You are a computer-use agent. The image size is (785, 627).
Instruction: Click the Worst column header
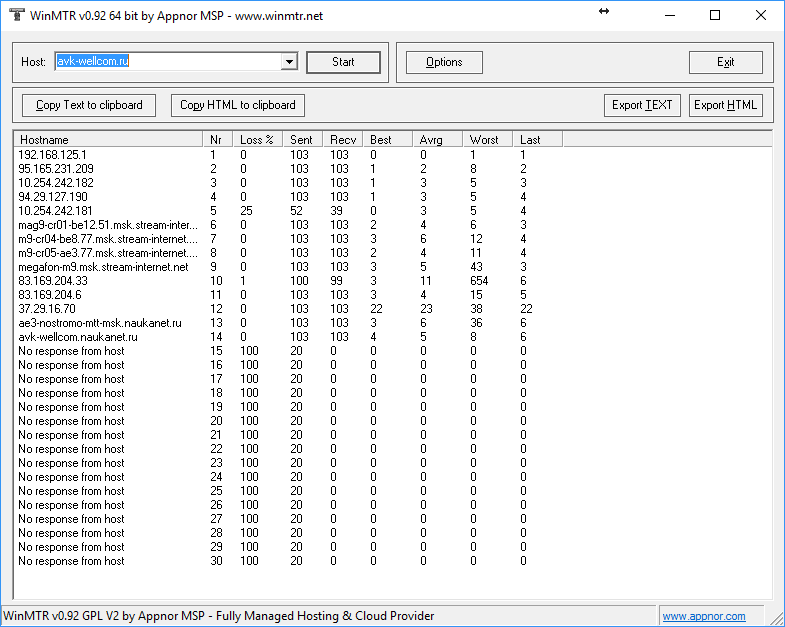click(488, 140)
